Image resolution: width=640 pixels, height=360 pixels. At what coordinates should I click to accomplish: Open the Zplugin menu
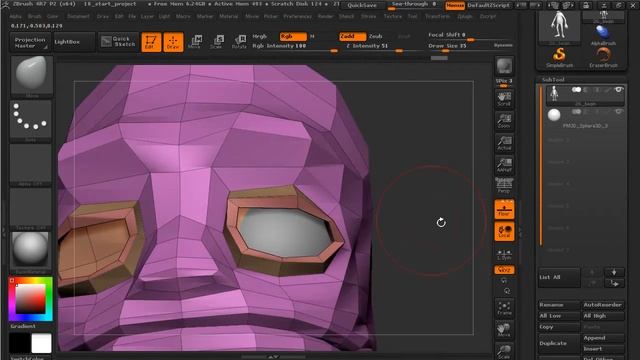point(464,16)
